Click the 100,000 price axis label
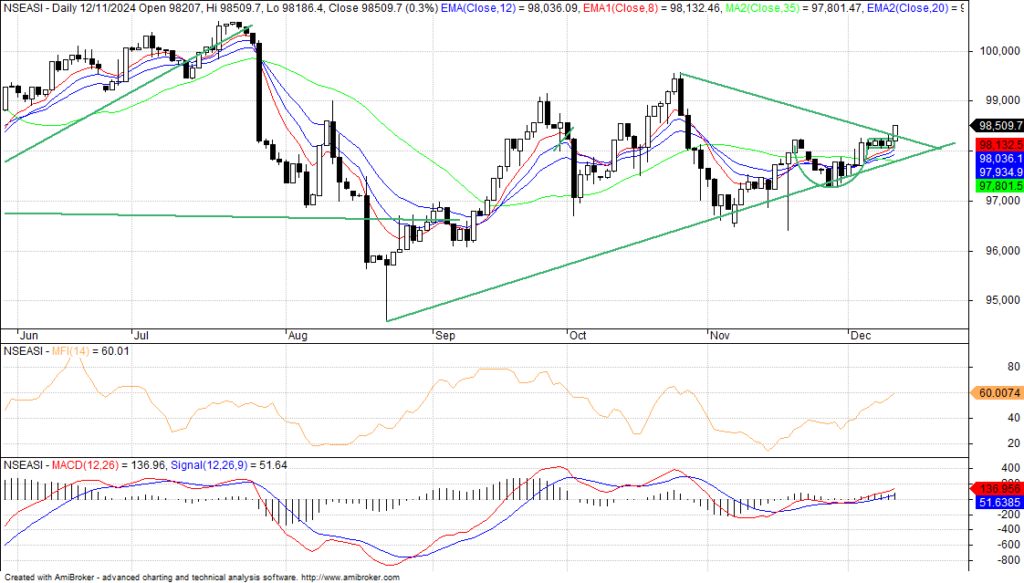The image size is (1024, 583). pyautogui.click(x=997, y=51)
